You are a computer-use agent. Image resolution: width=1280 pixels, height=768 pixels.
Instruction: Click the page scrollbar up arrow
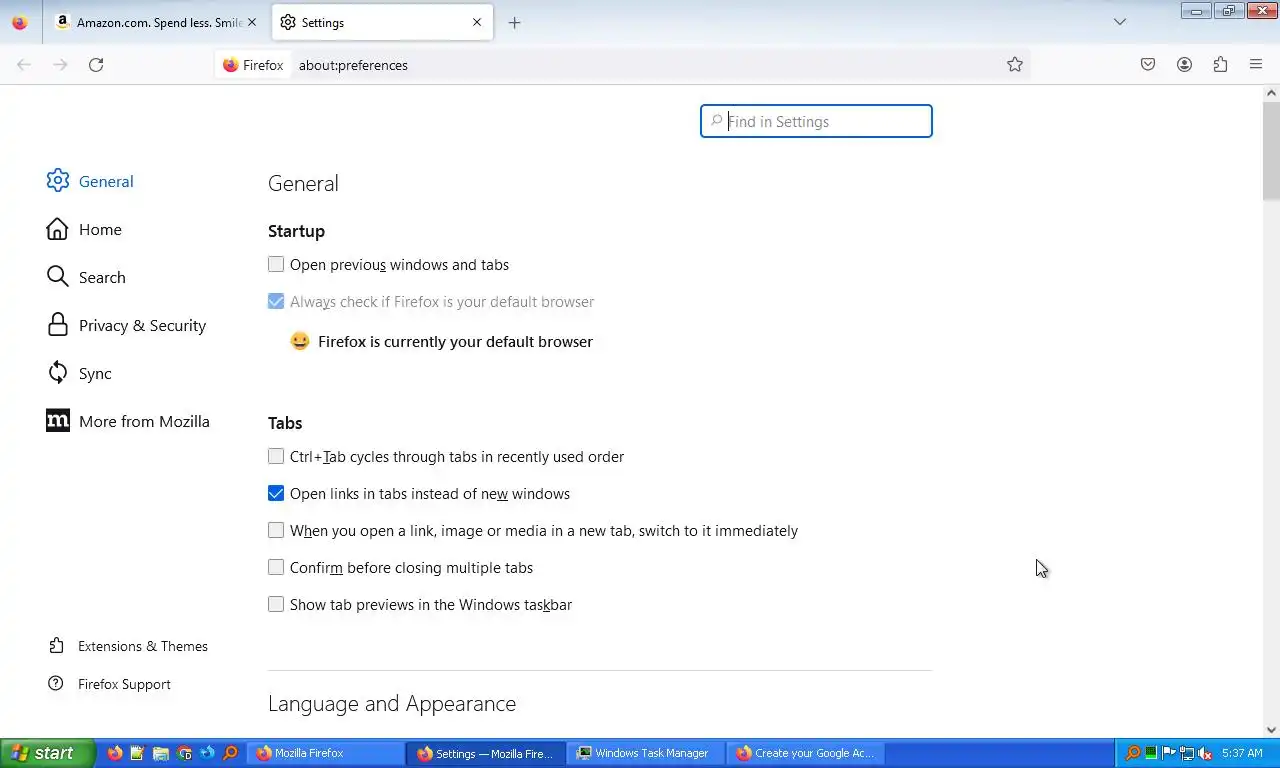pos(1271,93)
